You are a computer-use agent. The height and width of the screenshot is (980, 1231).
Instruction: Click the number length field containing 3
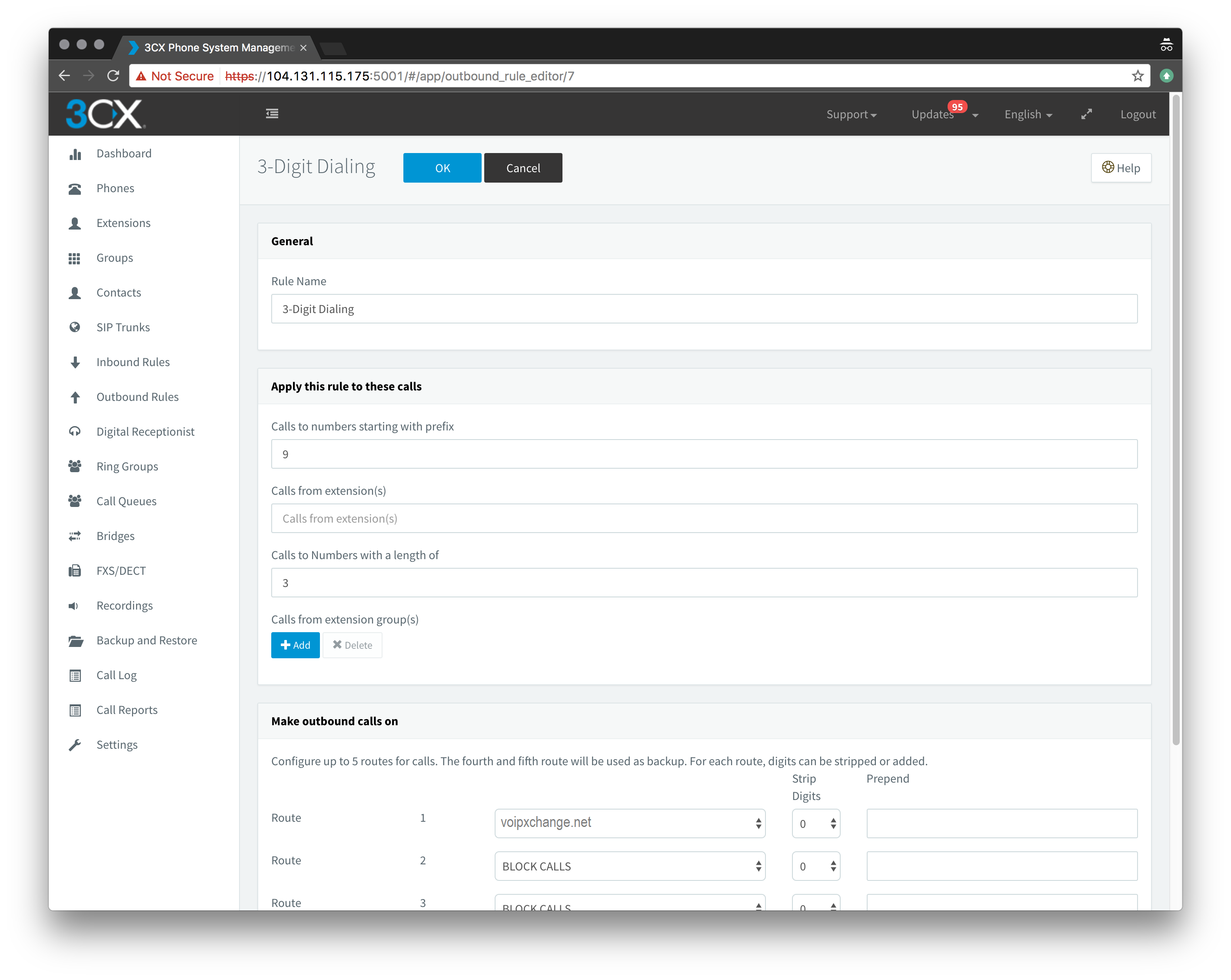704,583
